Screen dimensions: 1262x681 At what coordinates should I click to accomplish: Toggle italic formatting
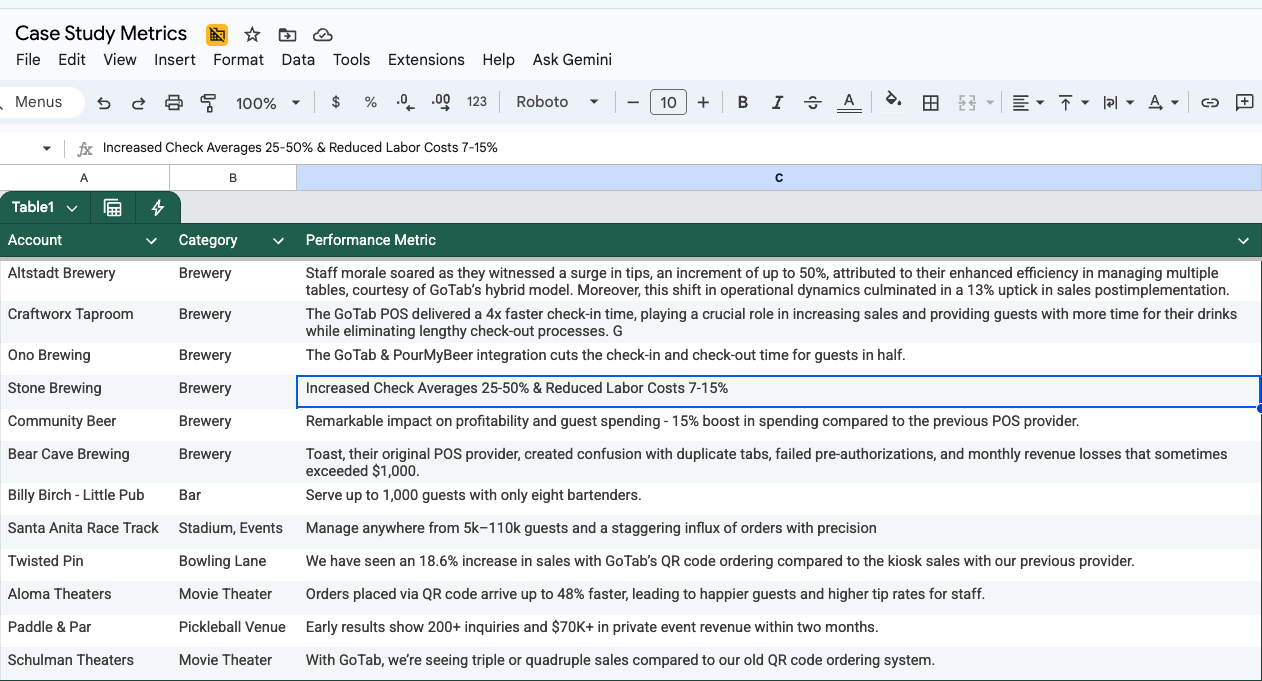(777, 103)
